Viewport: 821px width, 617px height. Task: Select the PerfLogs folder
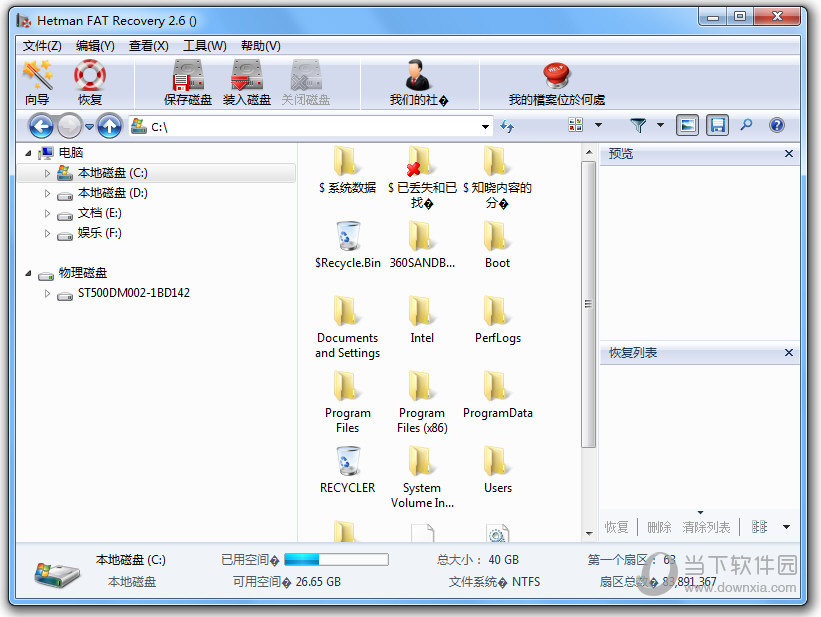tap(497, 320)
